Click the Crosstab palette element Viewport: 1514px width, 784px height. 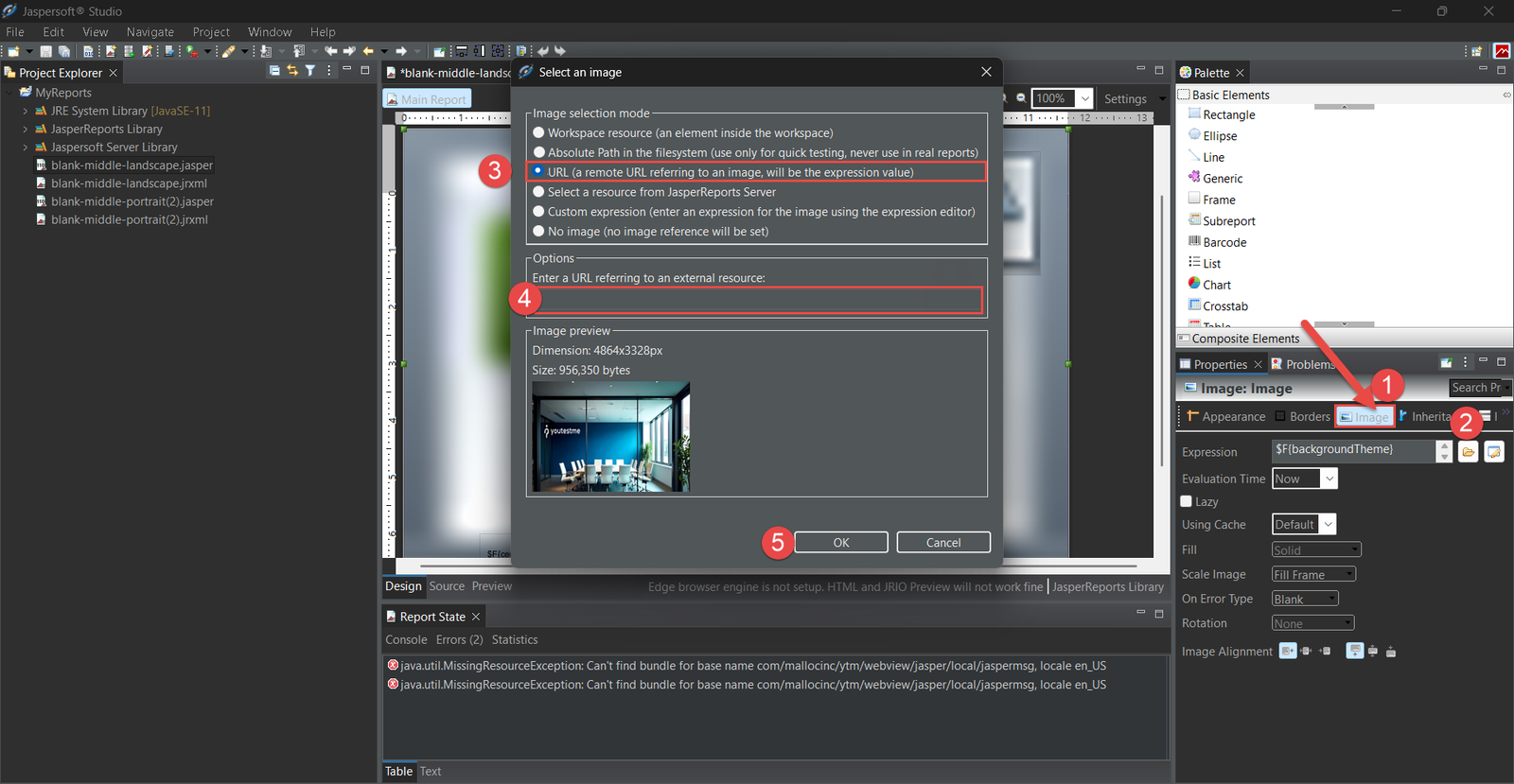click(x=1224, y=306)
